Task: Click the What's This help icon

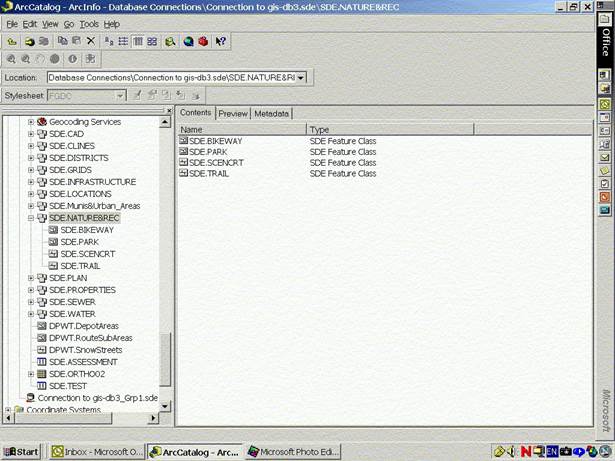Action: pyautogui.click(x=220, y=41)
